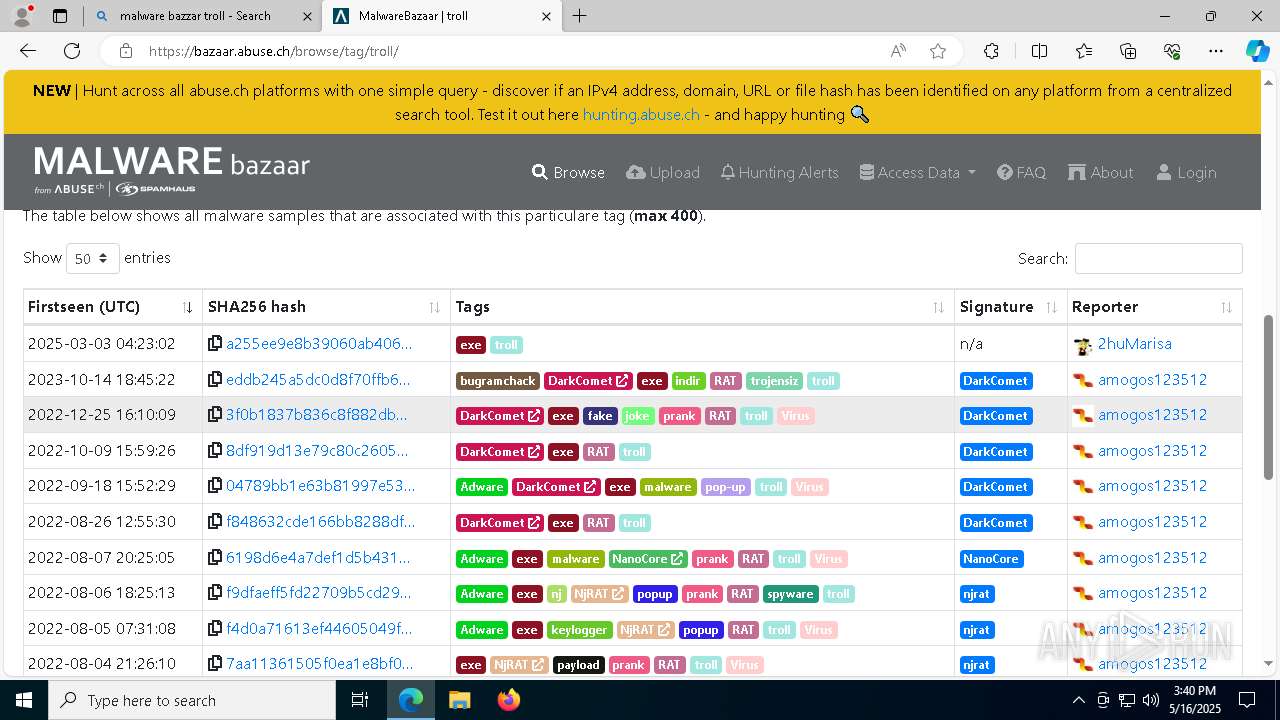The height and width of the screenshot is (720, 1280).
Task: Click keylogger tag in 2022-08-05 row
Action: [x=579, y=630]
